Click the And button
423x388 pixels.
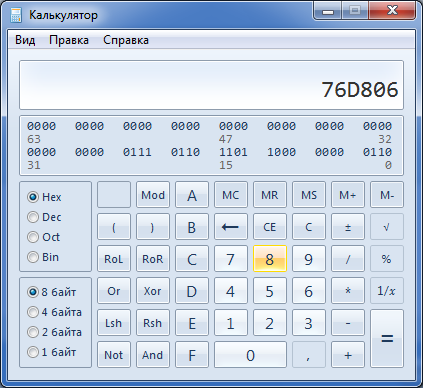[153, 355]
